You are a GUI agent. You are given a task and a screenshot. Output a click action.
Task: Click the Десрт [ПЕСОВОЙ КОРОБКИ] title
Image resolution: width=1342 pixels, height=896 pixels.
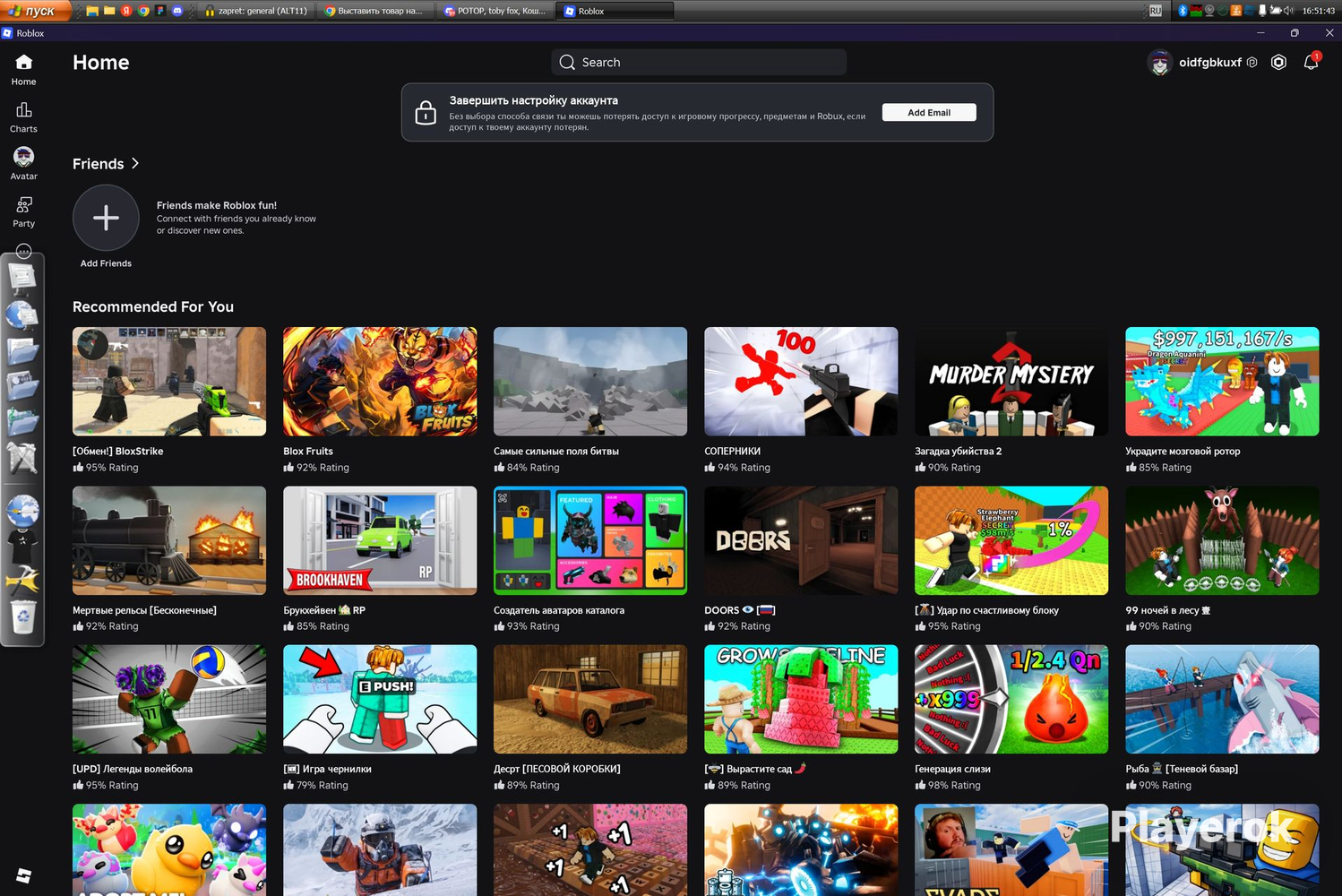coord(557,769)
